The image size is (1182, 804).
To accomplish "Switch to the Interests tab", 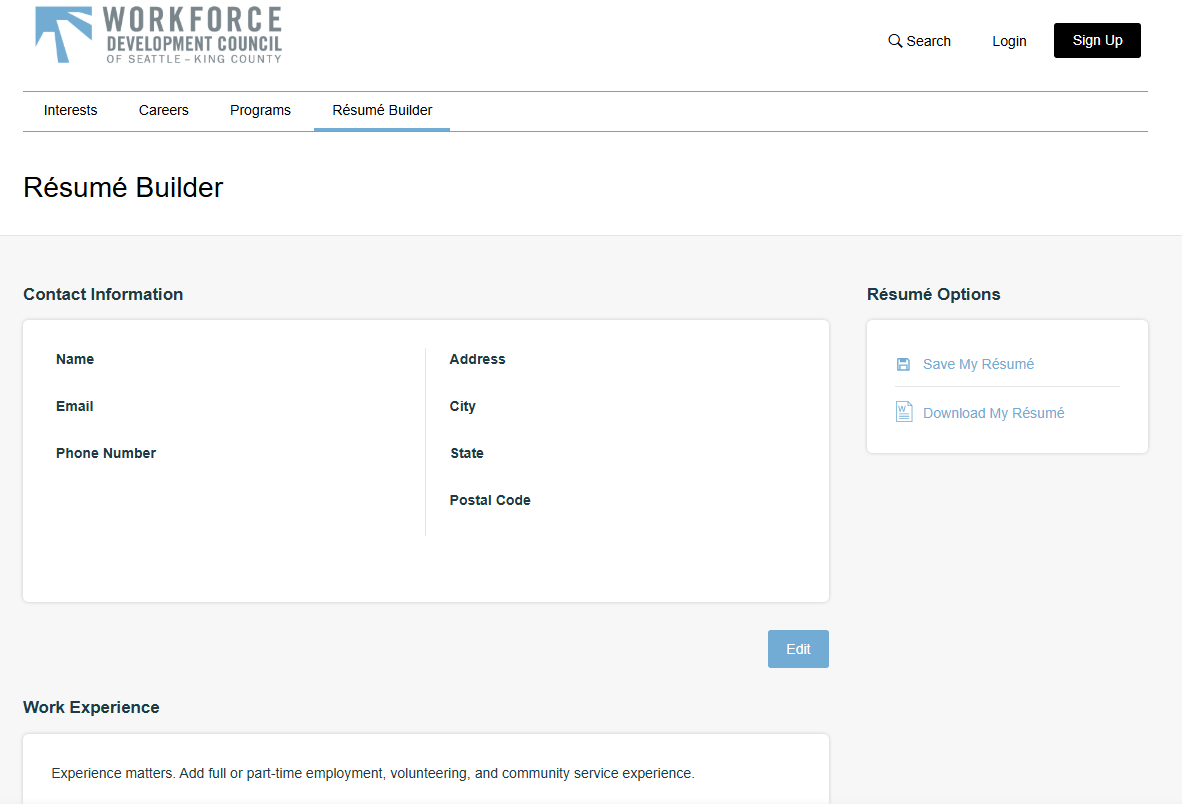I will (x=70, y=110).
